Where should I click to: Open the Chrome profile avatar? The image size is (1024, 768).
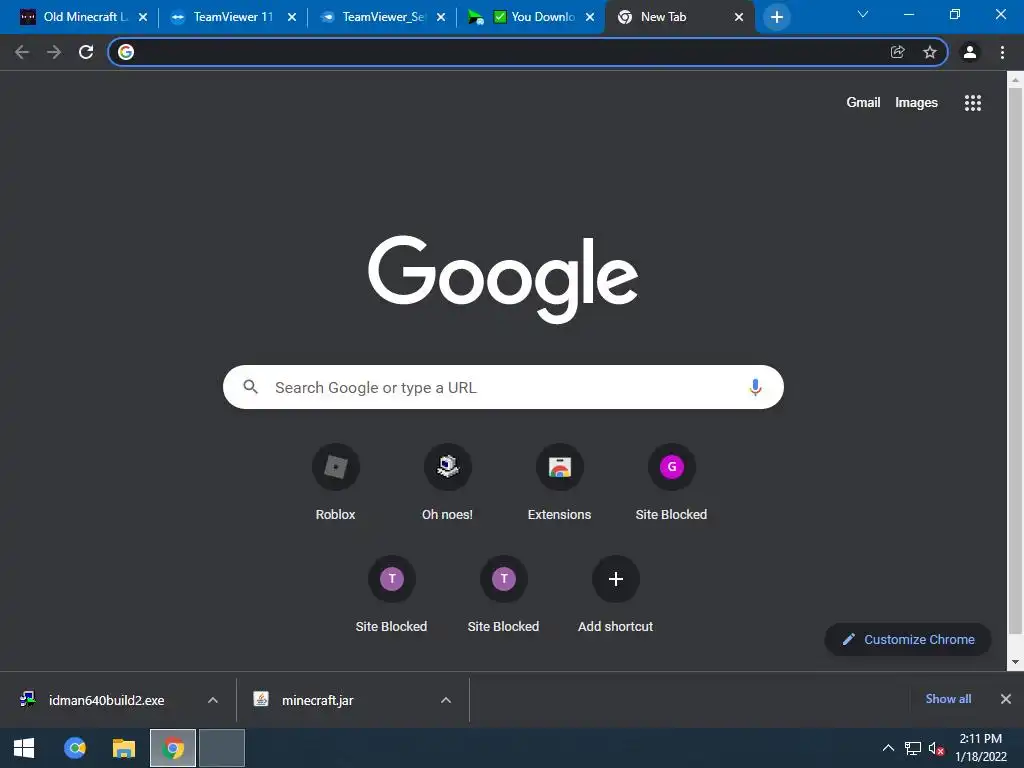coord(970,52)
